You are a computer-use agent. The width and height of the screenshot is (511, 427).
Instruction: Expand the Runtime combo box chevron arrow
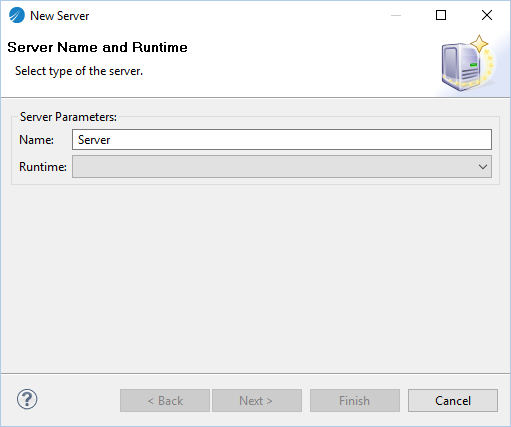click(483, 167)
